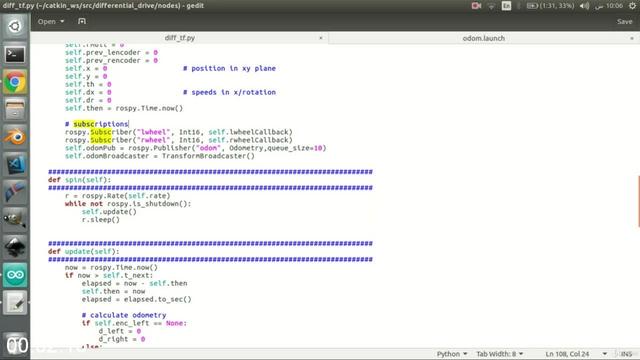640x360 pixels.
Task: Open the Tab Width dropdown
Action: (499, 354)
